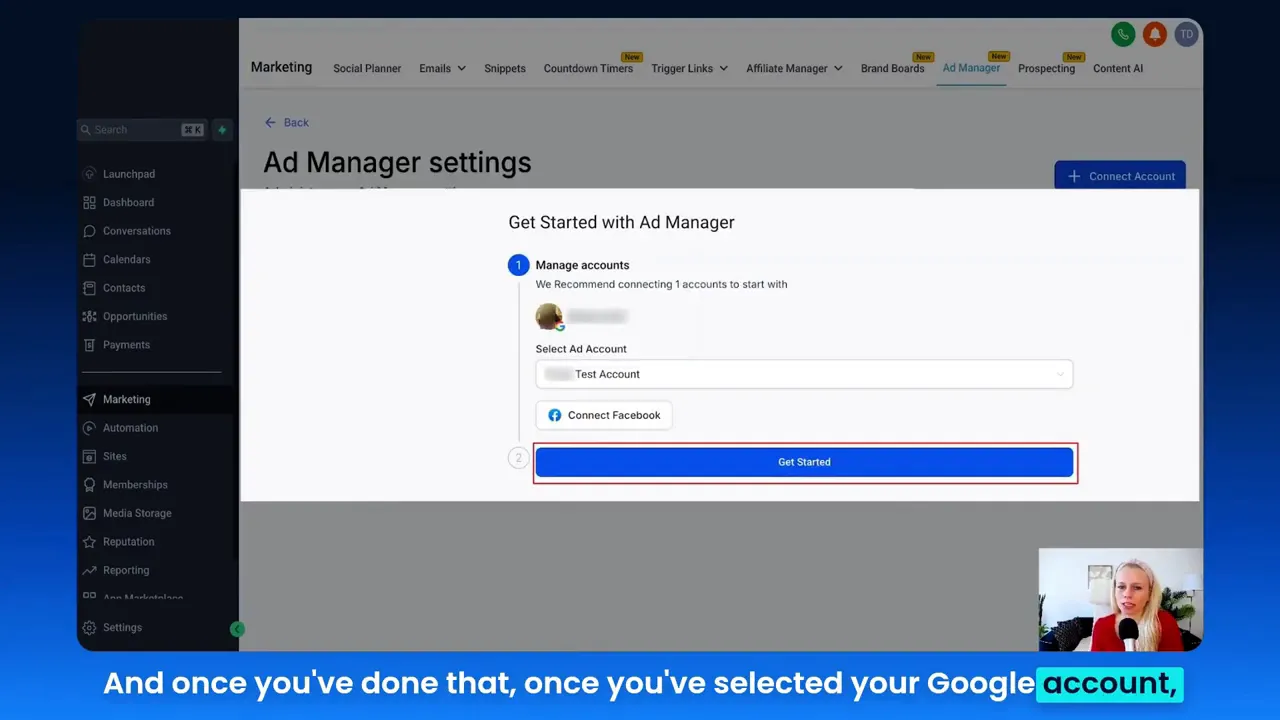Click the Connect Facebook button
Viewport: 1280px width, 720px height.
click(x=604, y=415)
